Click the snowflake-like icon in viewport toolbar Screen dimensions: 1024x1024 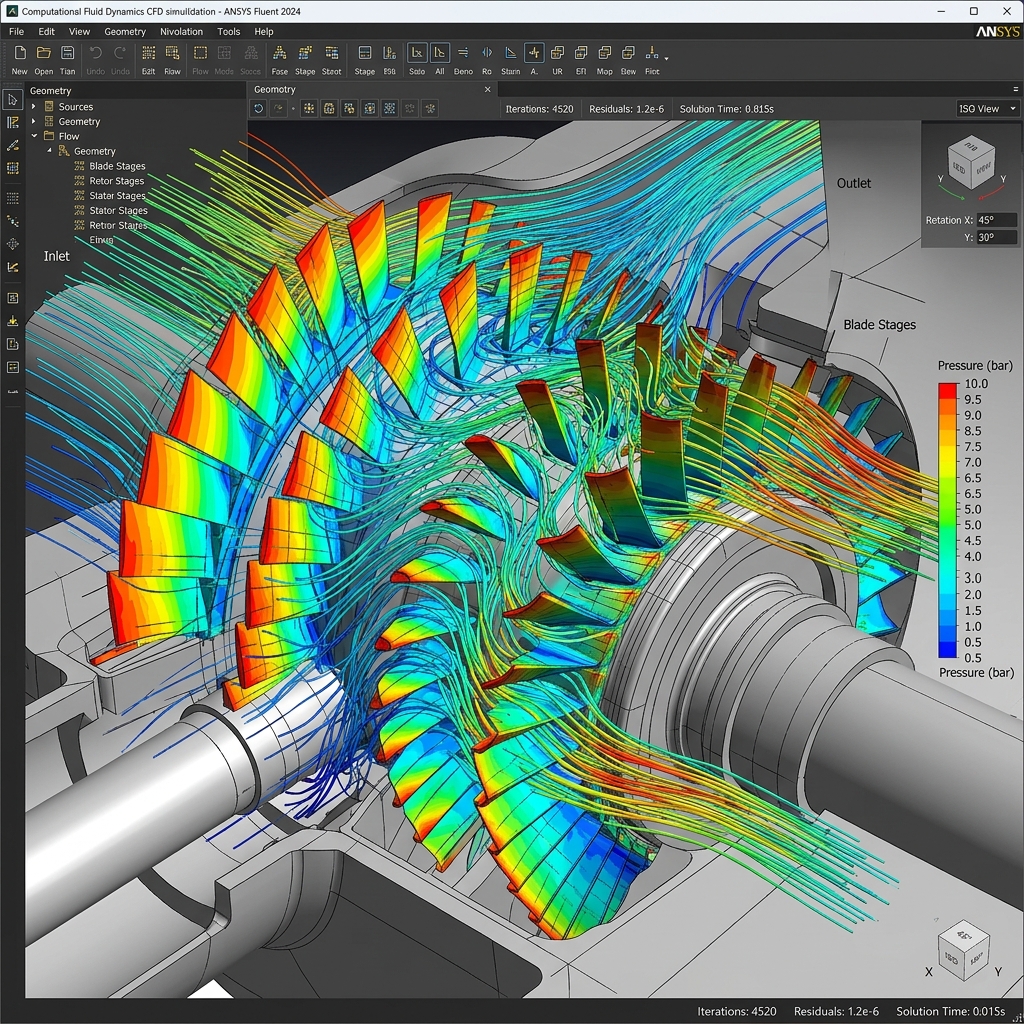tap(430, 108)
